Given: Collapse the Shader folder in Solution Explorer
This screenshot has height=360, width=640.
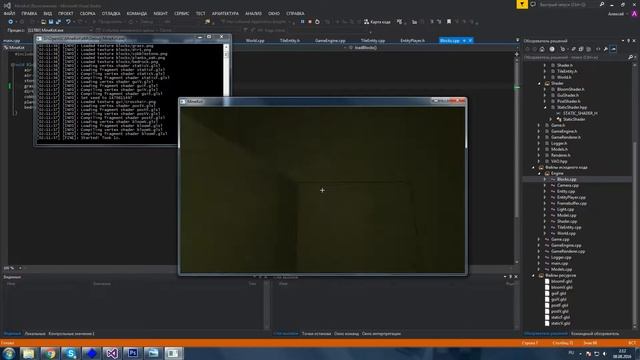Looking at the screenshot, I should [539, 83].
